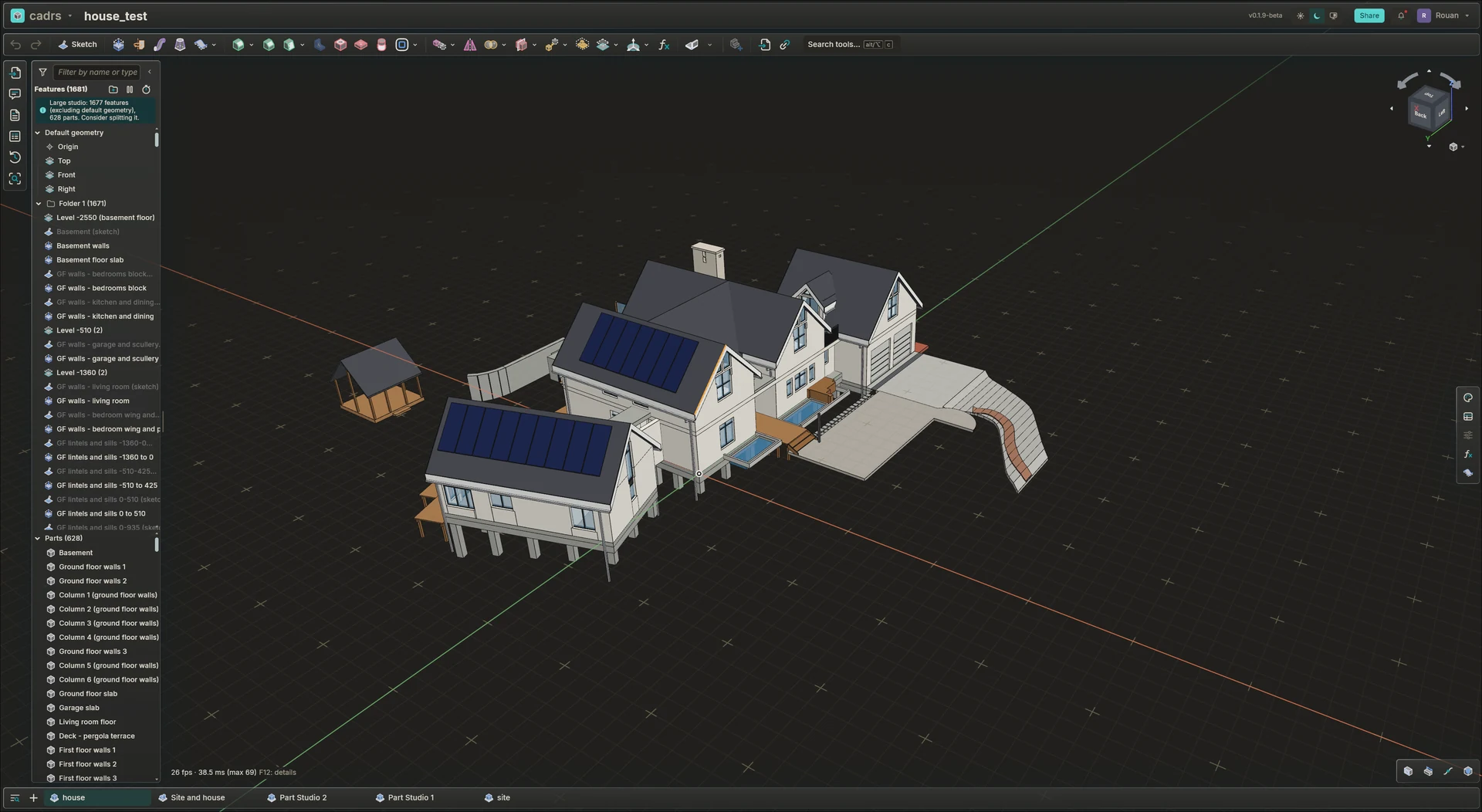Collapse Folder 1 (1671)
The width and height of the screenshot is (1482, 812).
[39, 204]
